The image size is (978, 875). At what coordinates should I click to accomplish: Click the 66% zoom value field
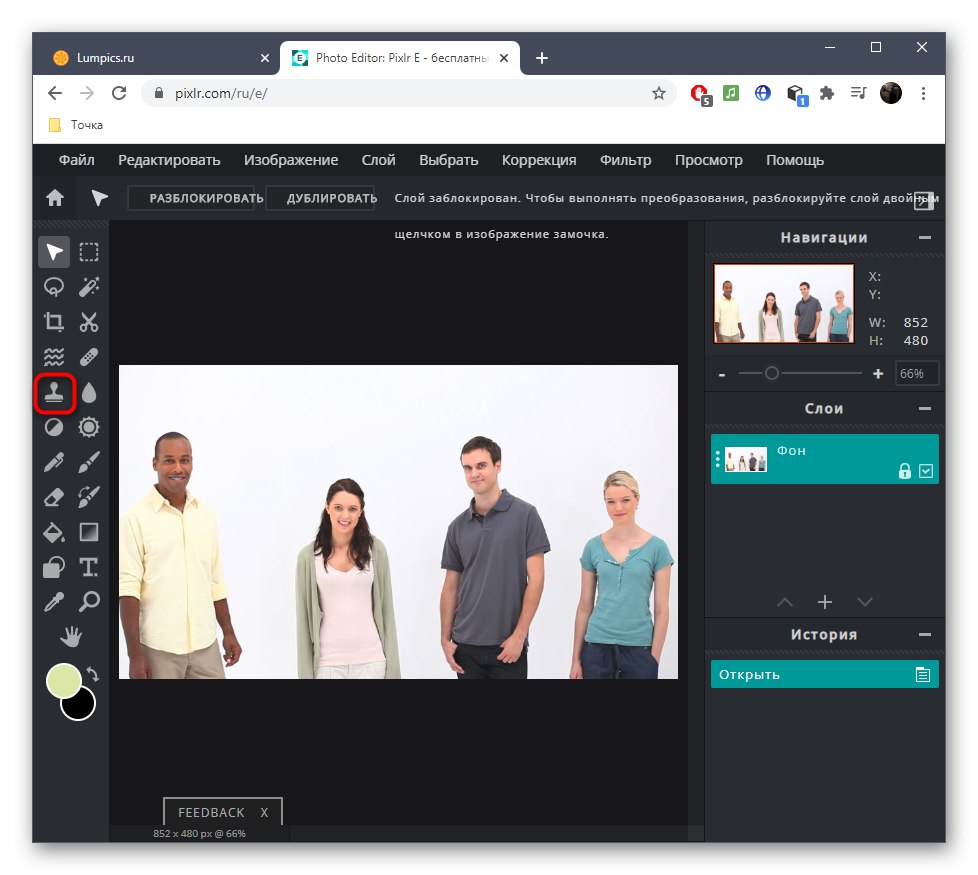pos(917,374)
